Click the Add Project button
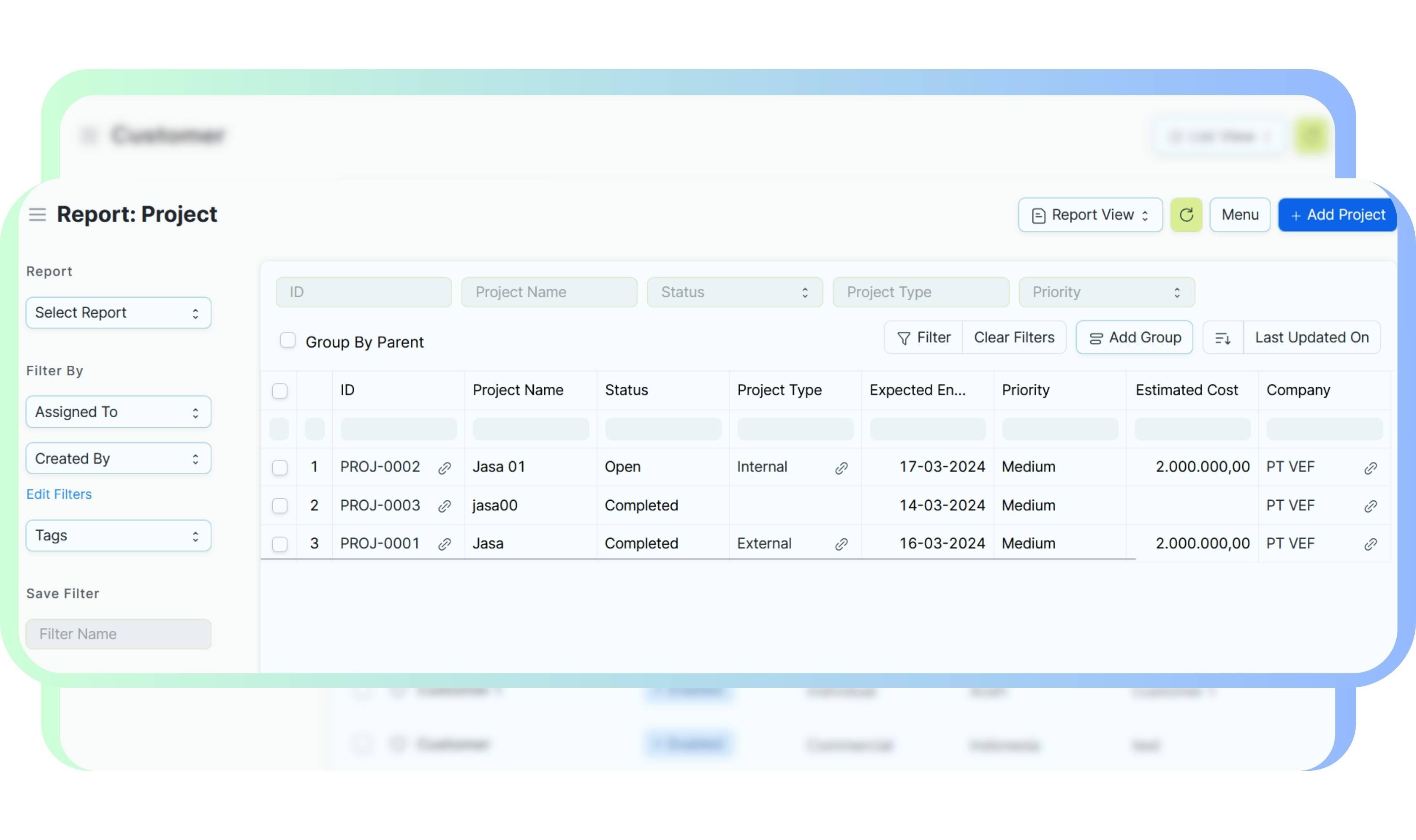This screenshot has width=1416, height=840. pyautogui.click(x=1337, y=215)
